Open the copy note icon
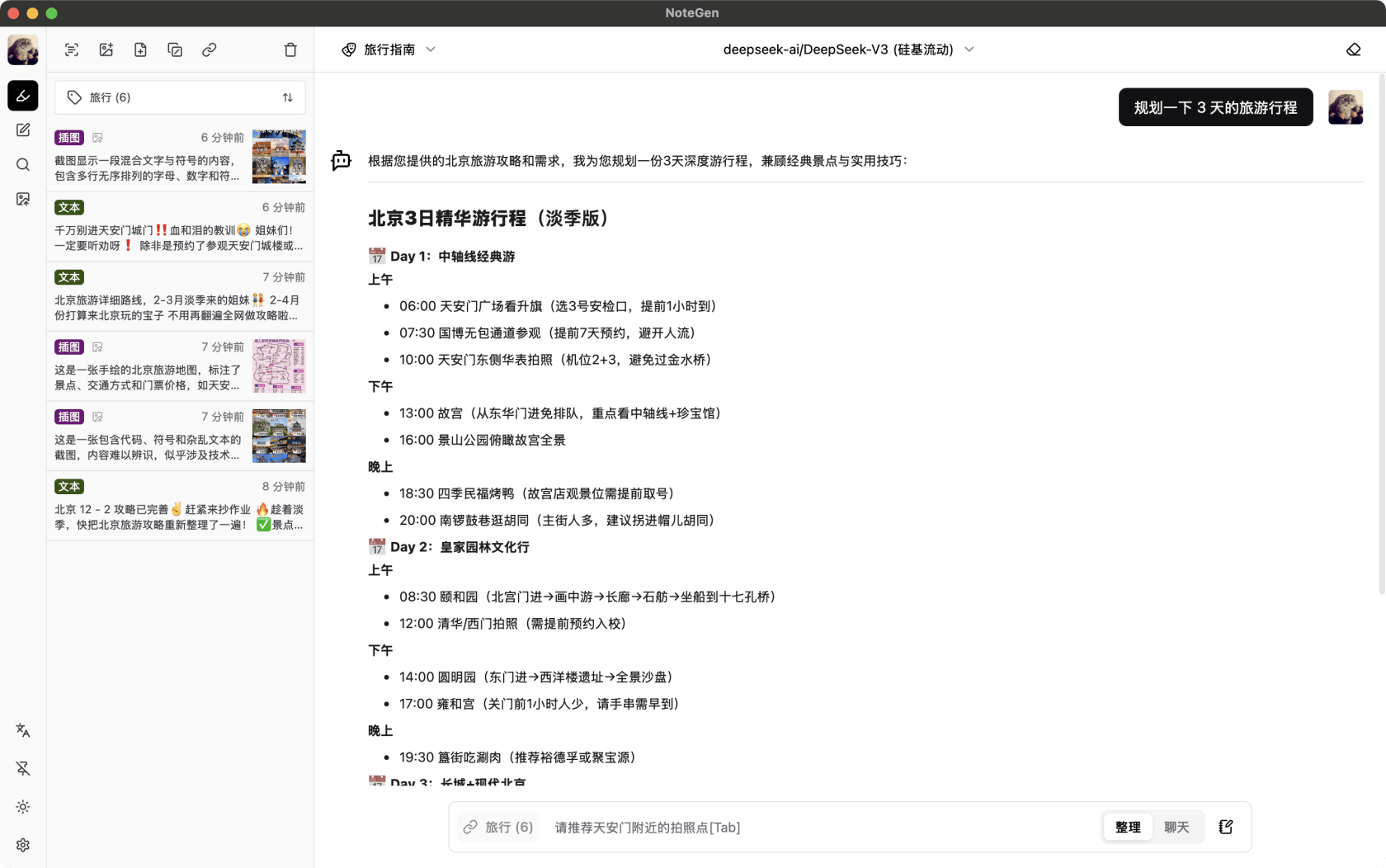The image size is (1386, 868). (x=175, y=50)
